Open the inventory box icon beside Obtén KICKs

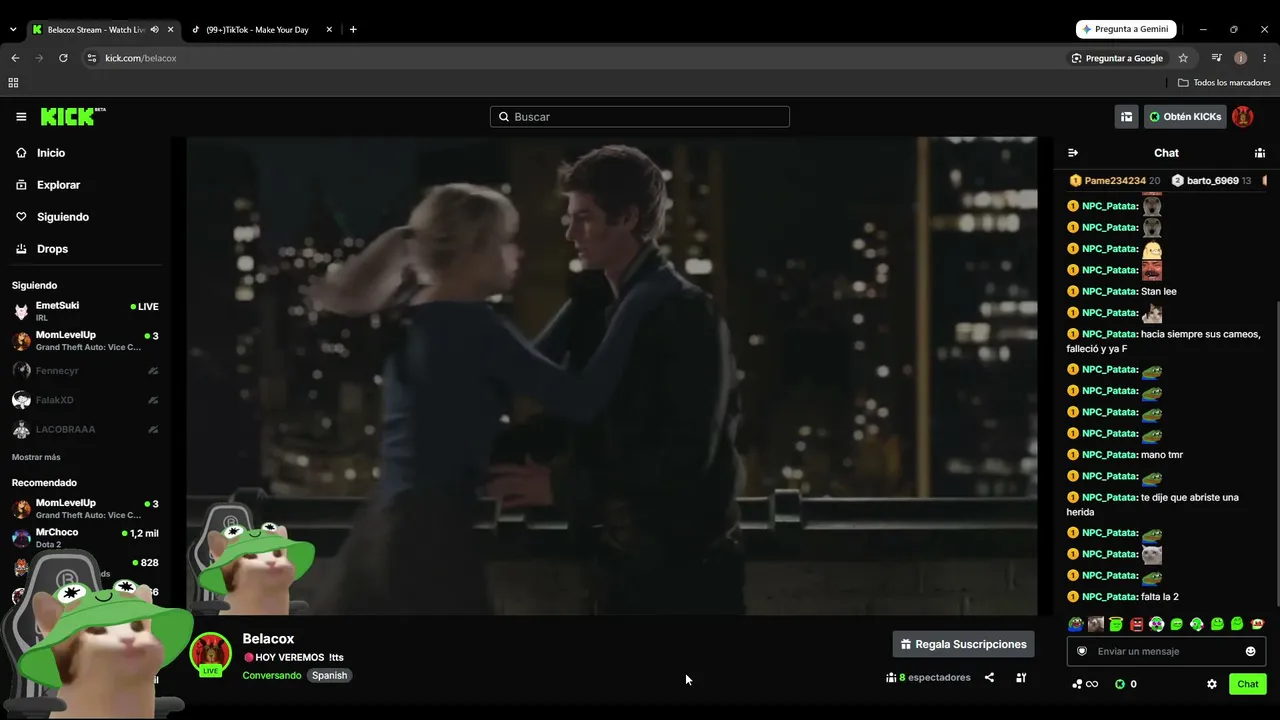[1127, 117]
